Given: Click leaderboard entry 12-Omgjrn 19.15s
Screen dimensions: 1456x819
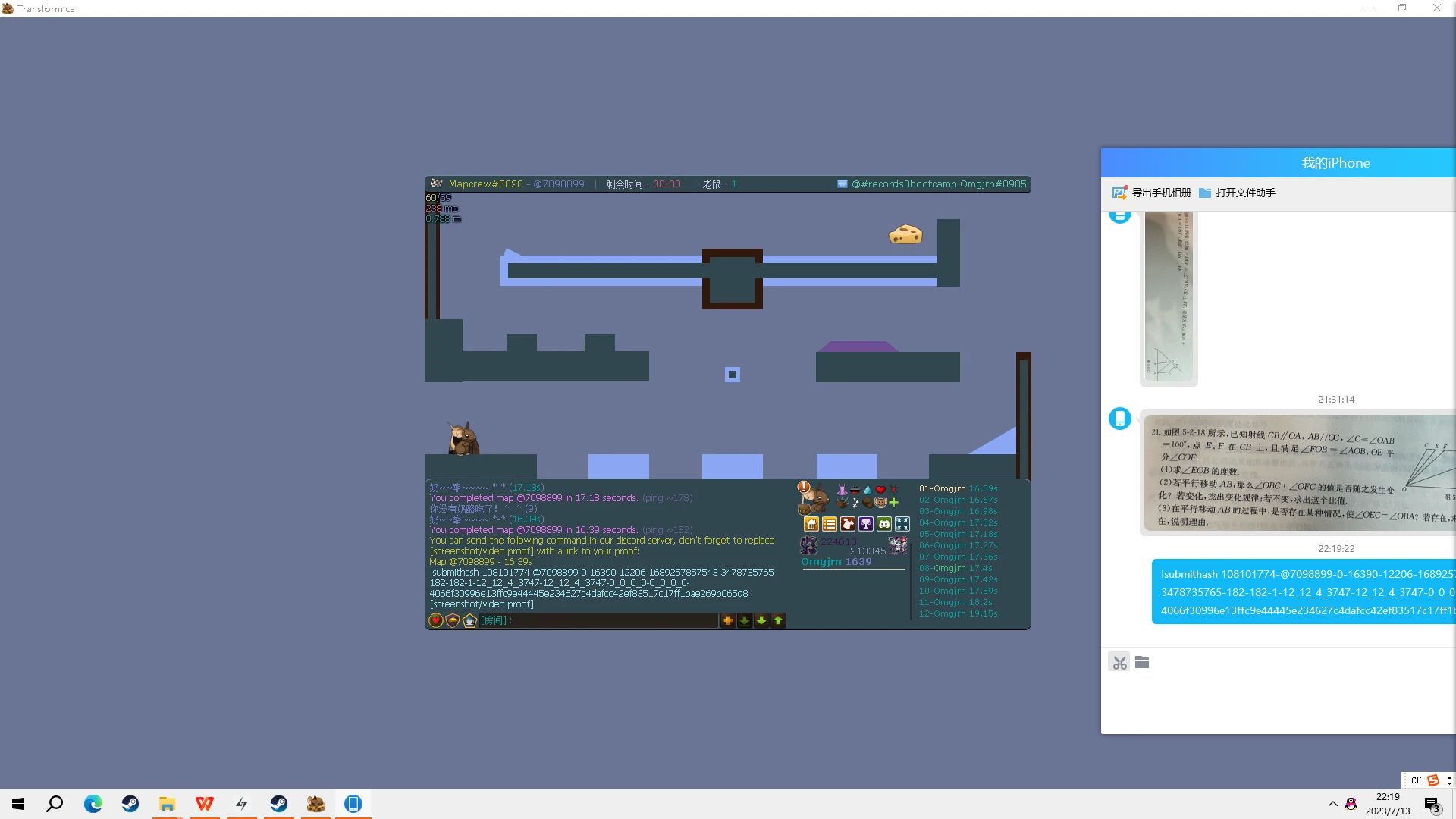Looking at the screenshot, I should pyautogui.click(x=959, y=613).
